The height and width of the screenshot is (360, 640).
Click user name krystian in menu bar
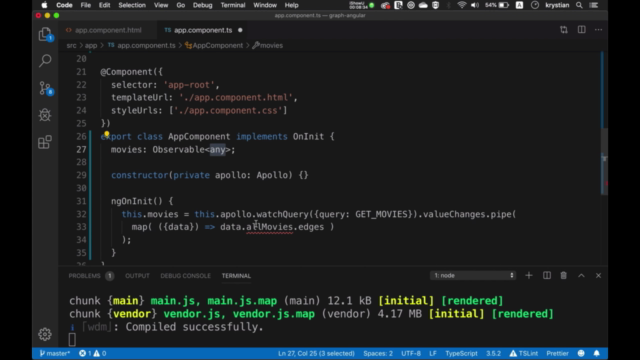coord(557,5)
